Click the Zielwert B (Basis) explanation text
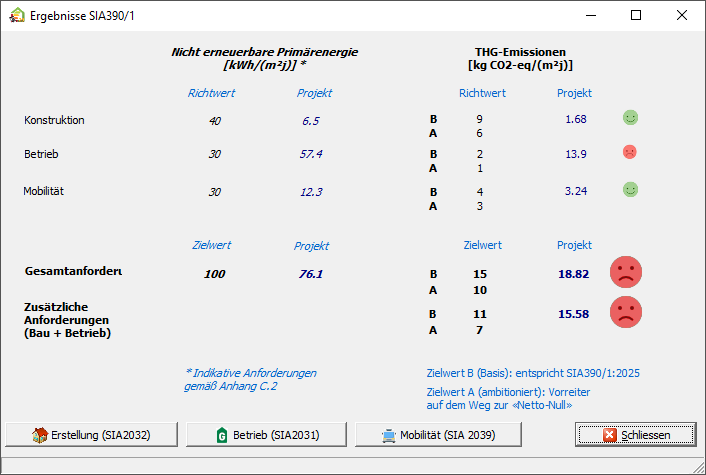The width and height of the screenshot is (706, 475). click(532, 373)
